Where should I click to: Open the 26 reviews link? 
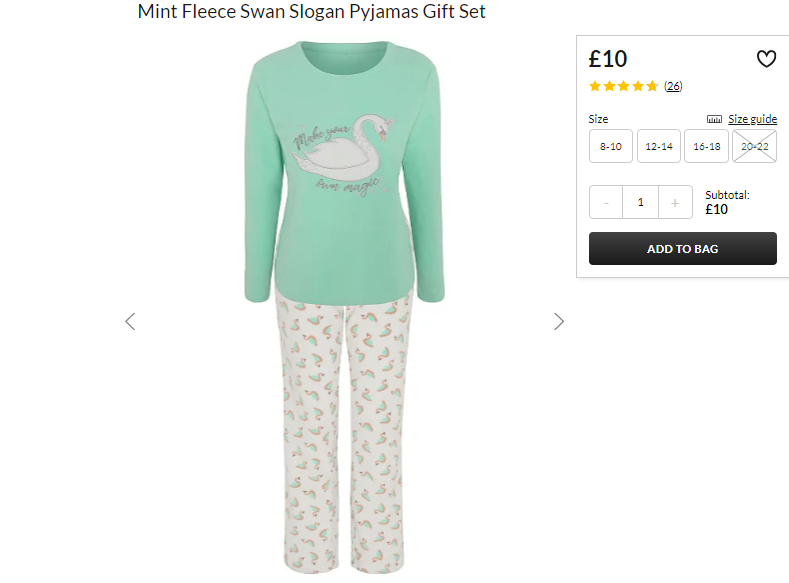tap(673, 86)
